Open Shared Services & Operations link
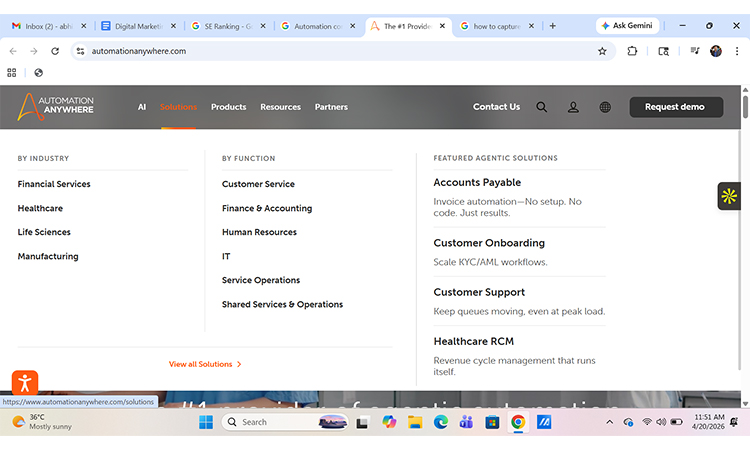Viewport: 750px width, 450px height. coord(282,305)
